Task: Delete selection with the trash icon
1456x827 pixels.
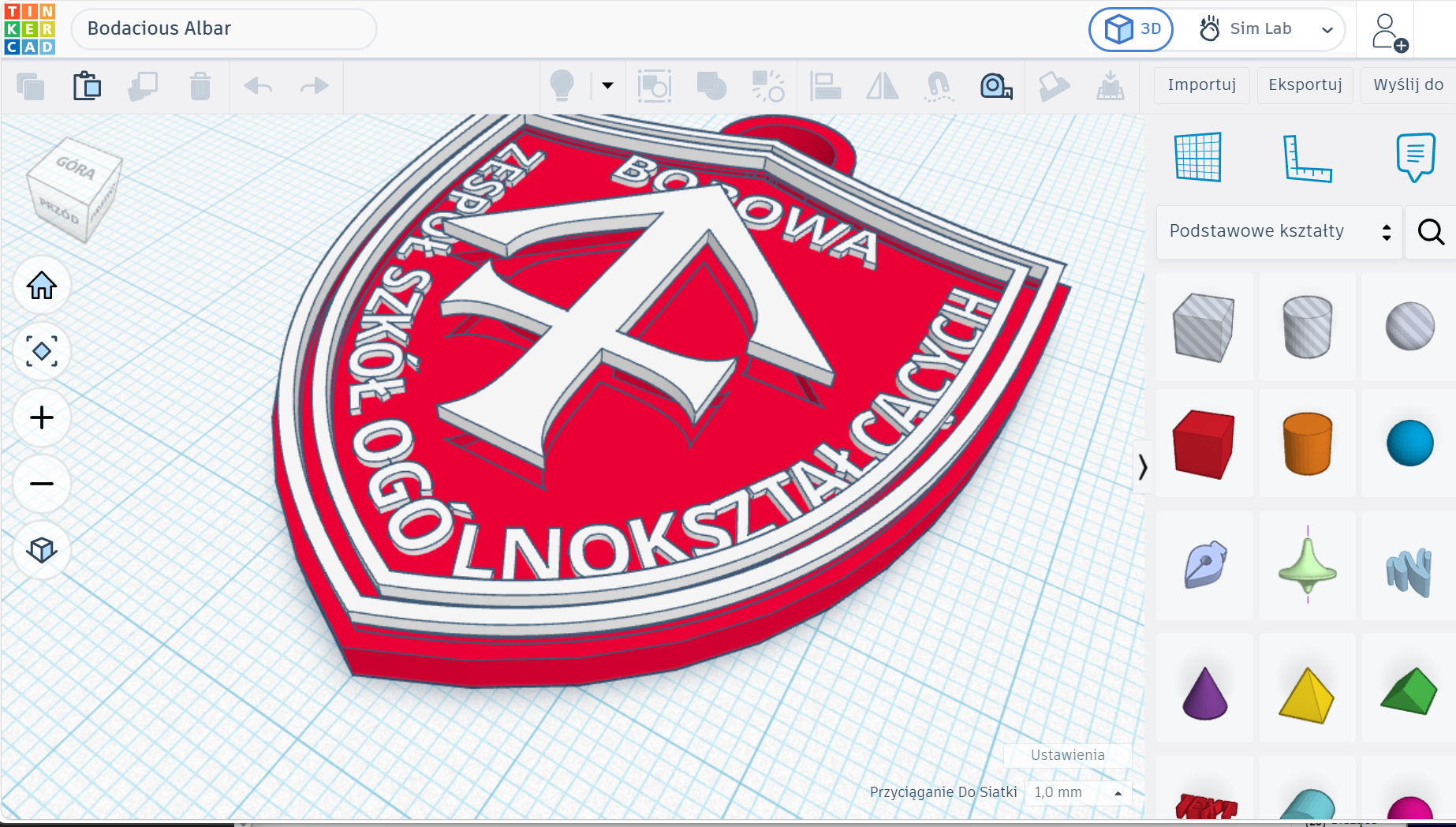Action: (x=200, y=85)
